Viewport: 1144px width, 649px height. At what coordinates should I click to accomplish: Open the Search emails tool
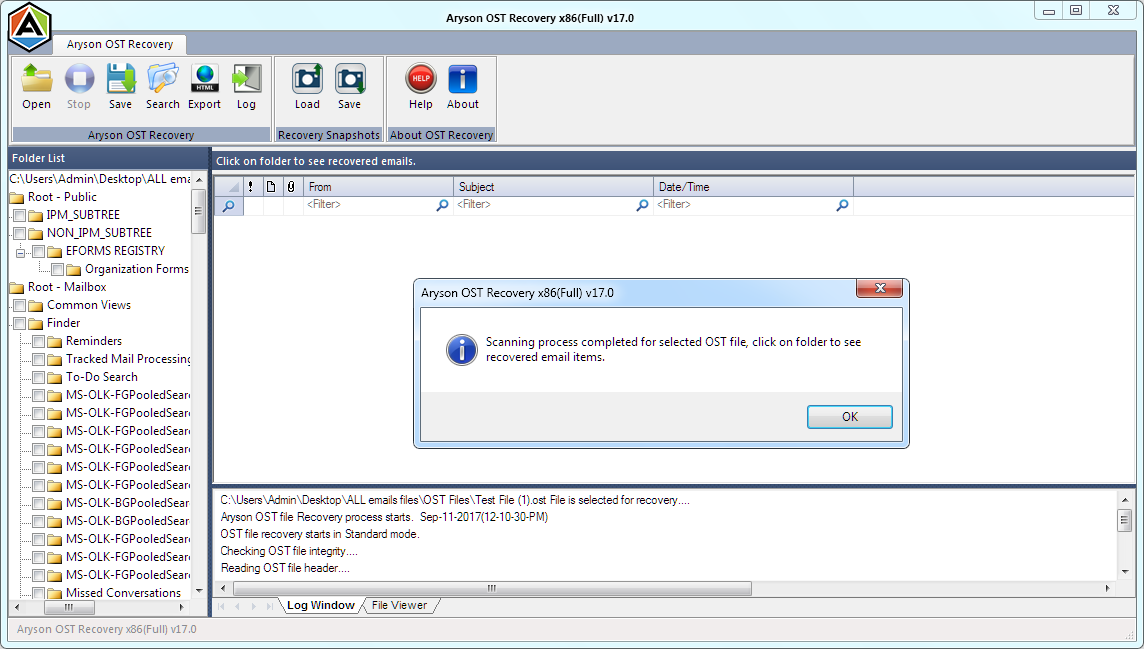[163, 79]
